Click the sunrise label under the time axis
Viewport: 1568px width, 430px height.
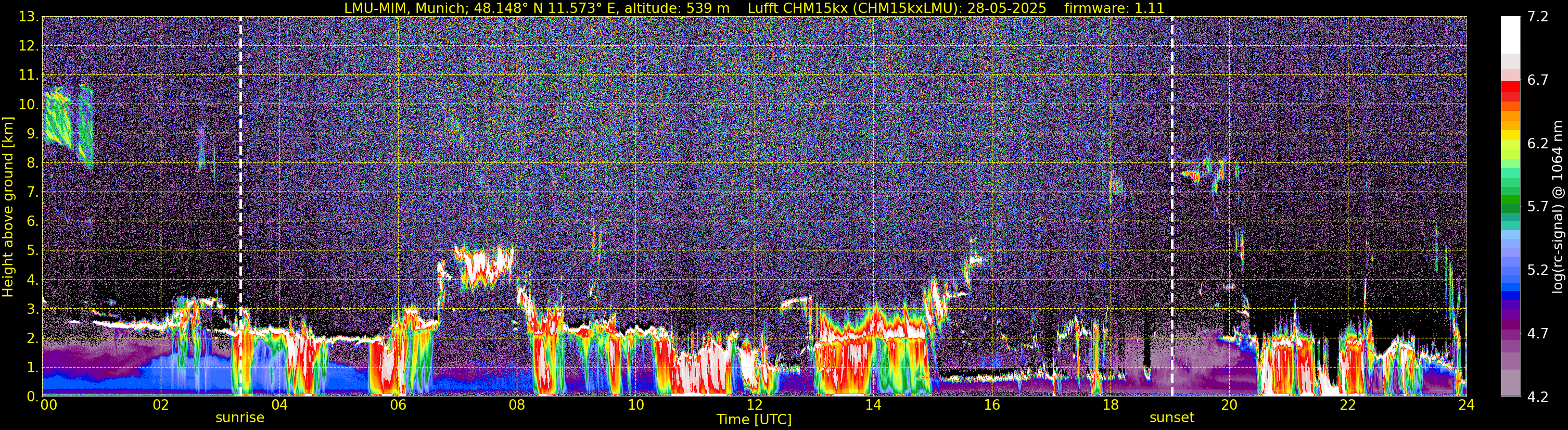pyautogui.click(x=240, y=418)
